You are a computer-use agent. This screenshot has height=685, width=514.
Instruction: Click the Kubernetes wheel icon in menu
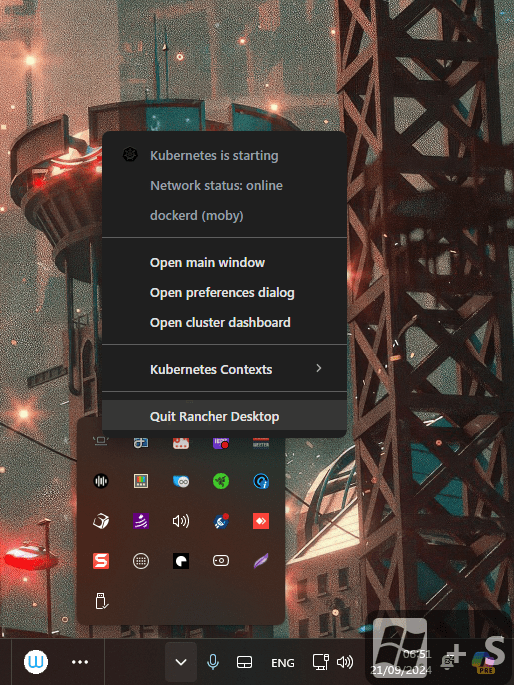point(130,155)
